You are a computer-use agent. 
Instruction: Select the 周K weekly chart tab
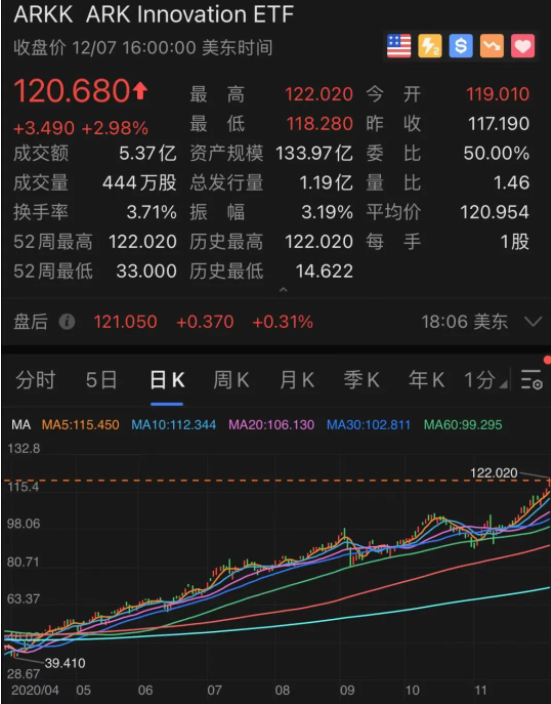[231, 380]
